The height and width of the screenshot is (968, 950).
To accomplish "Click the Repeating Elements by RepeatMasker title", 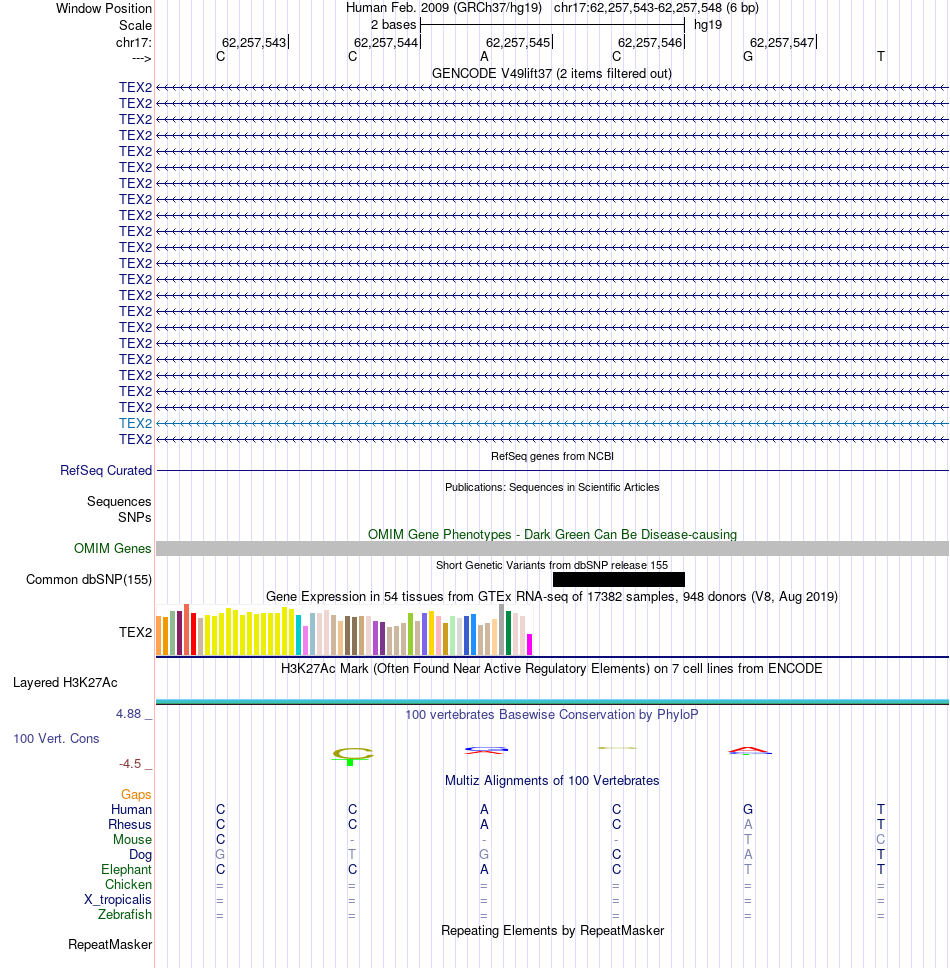I will (552, 930).
